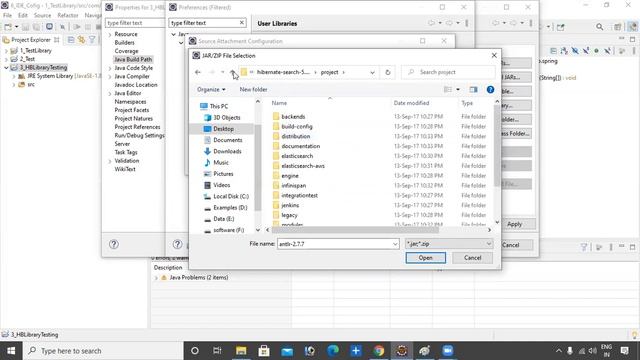The image size is (640, 360).
Task: Open view options dropdown arrow
Action: tap(458, 89)
